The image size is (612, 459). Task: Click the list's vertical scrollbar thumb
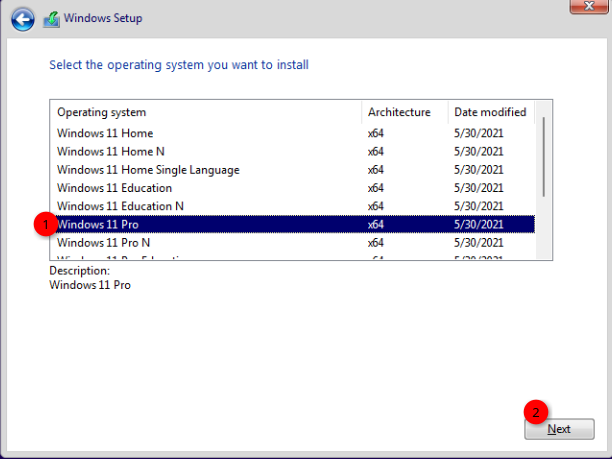544,155
